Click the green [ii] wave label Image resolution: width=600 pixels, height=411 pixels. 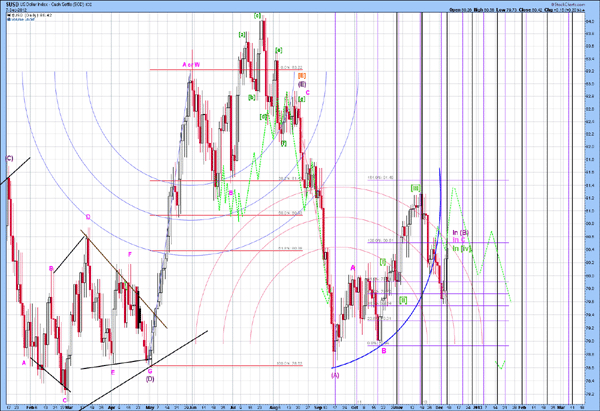pos(403,300)
